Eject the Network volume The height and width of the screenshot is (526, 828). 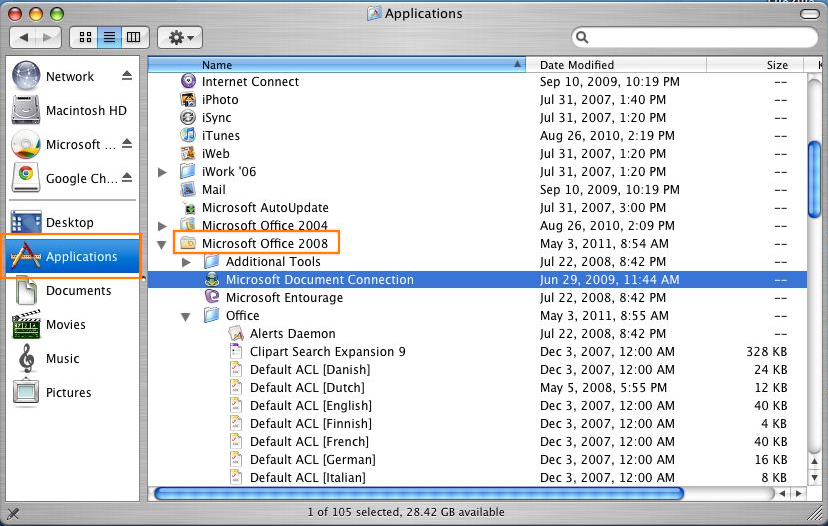click(x=127, y=76)
